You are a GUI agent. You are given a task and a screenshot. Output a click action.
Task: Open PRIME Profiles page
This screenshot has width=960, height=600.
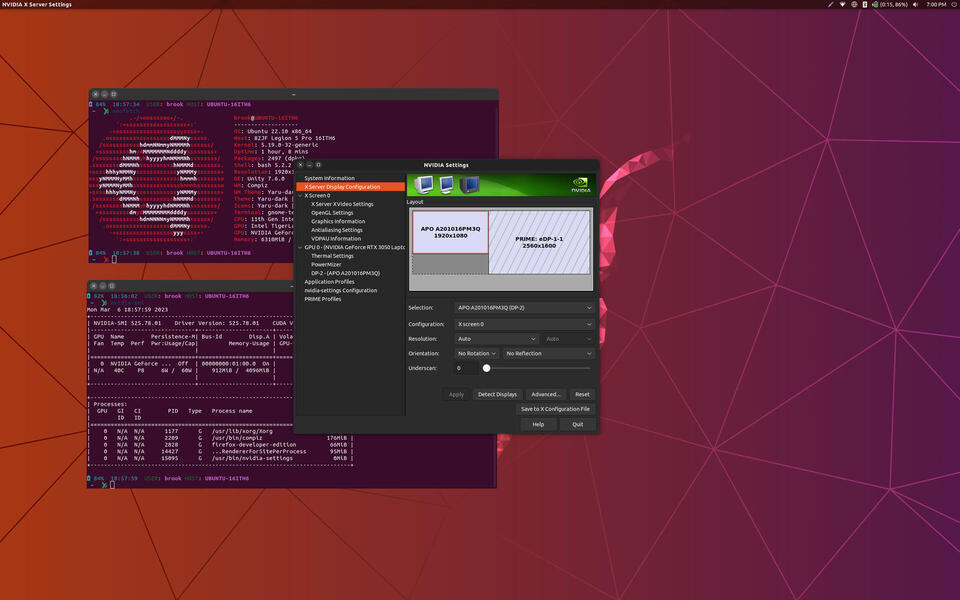point(323,299)
